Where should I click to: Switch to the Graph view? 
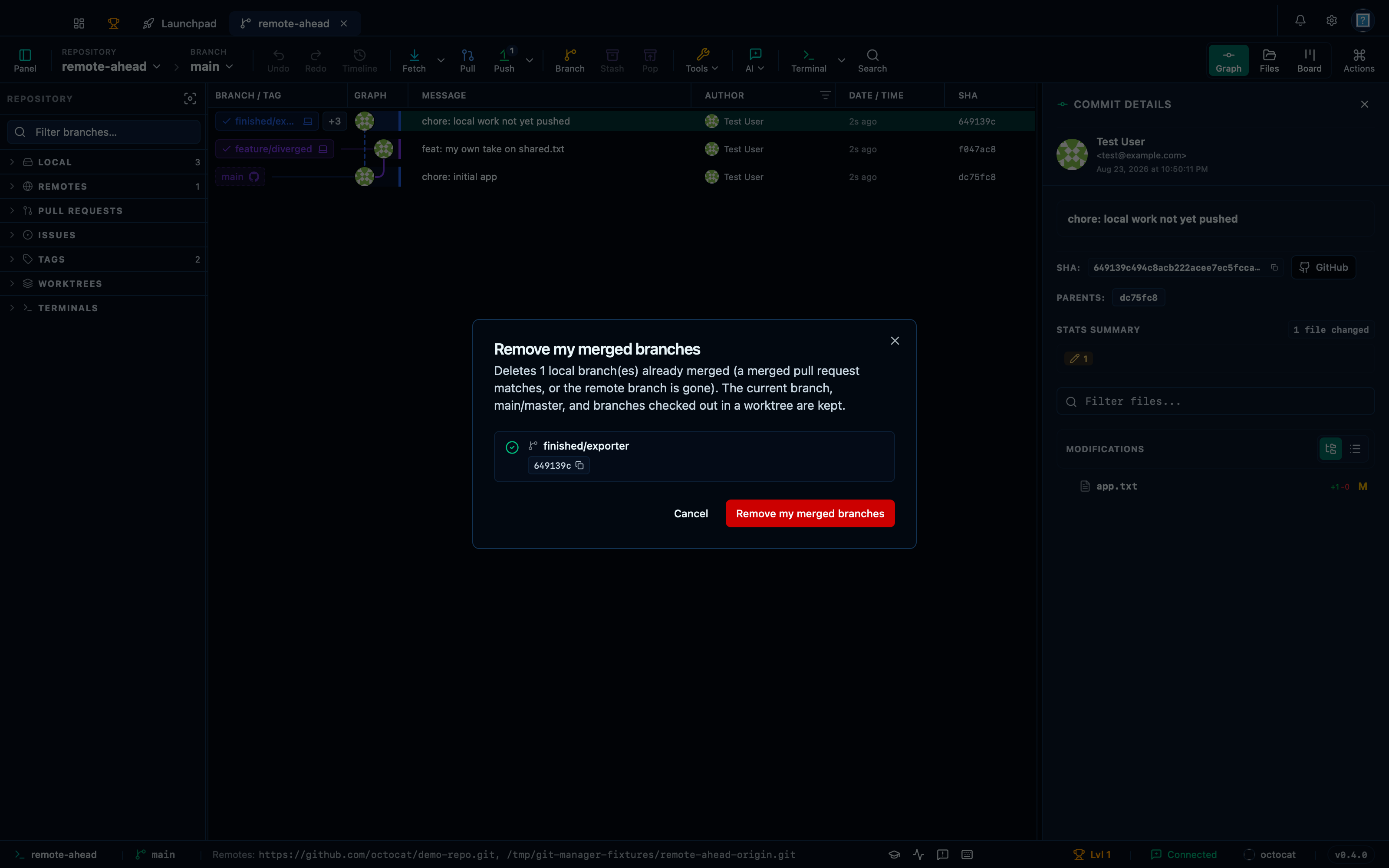(1228, 60)
